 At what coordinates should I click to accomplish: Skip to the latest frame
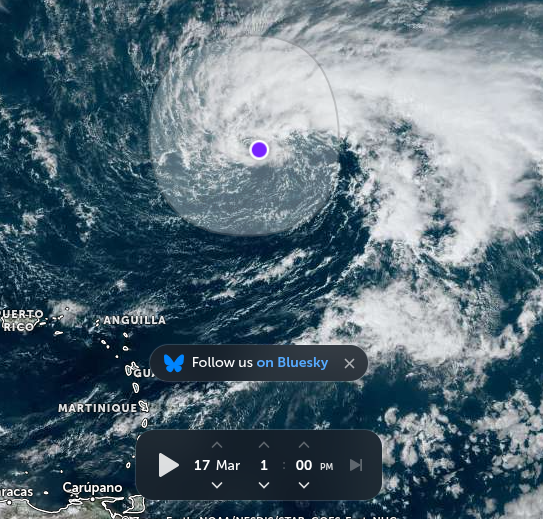[x=356, y=465]
